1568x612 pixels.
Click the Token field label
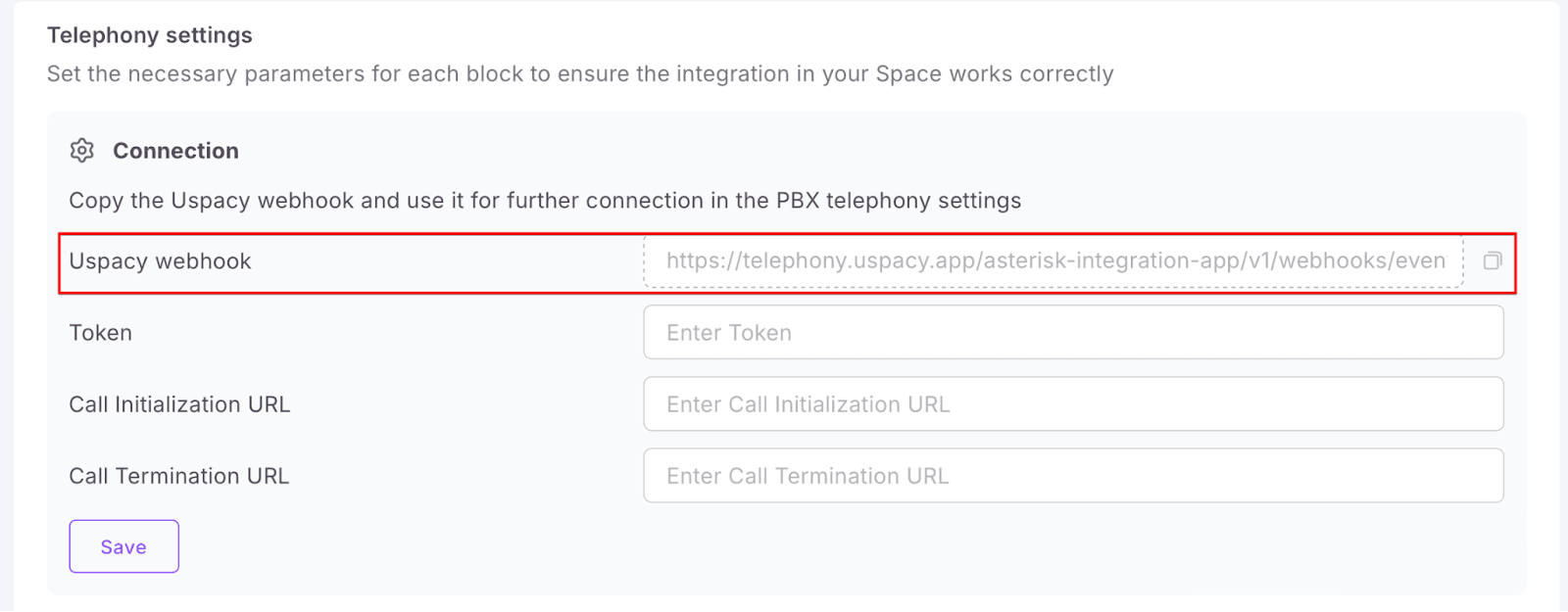click(100, 333)
